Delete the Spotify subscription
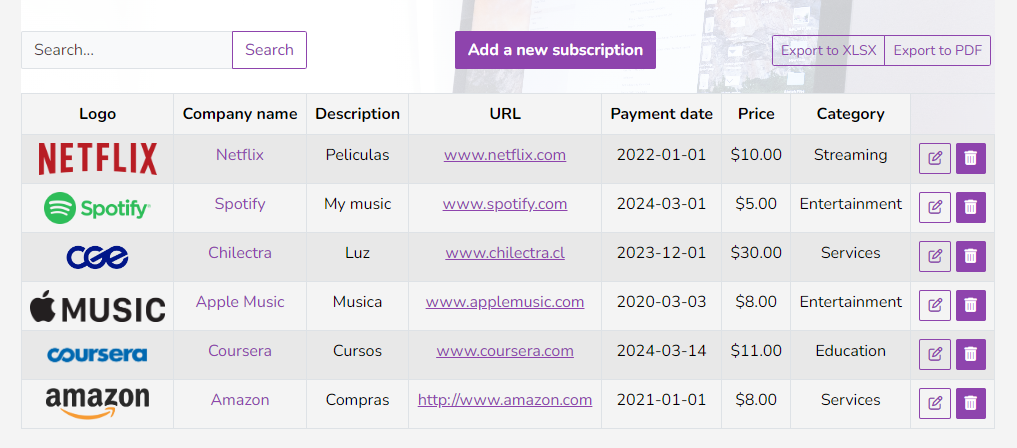This screenshot has height=448, width=1017. [970, 207]
